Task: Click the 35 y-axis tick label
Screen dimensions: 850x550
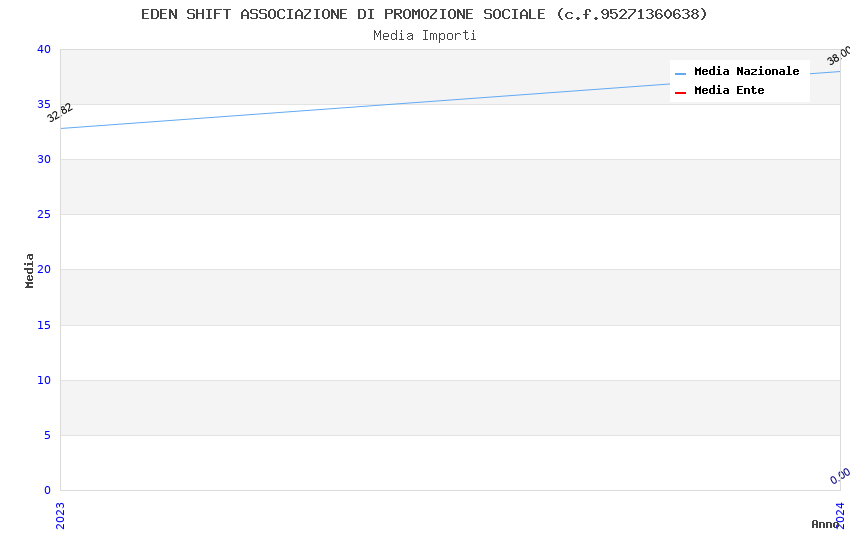Action: click(x=44, y=104)
